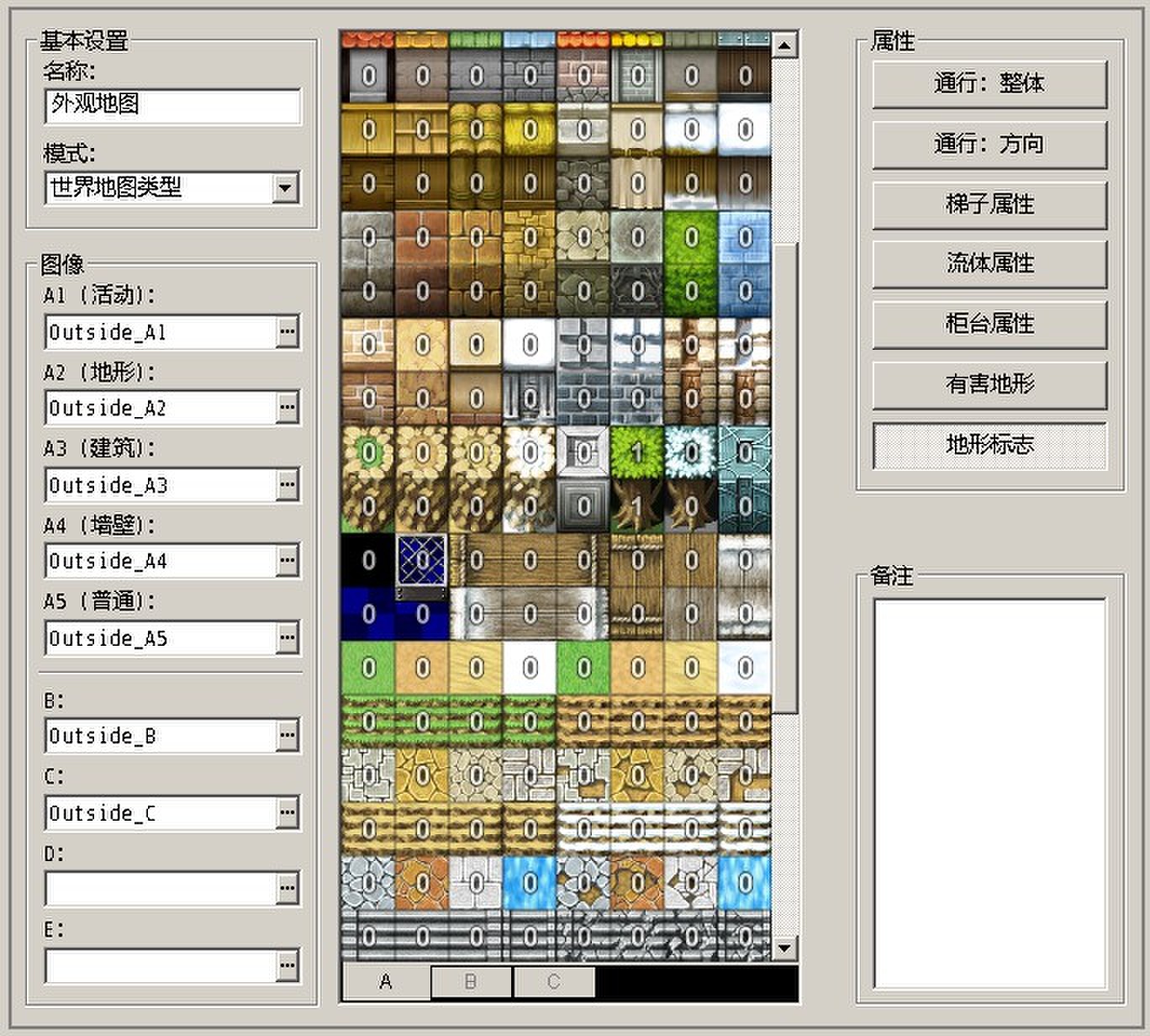
Task: Click the A1 field showing Outside_A1
Action: [161, 332]
